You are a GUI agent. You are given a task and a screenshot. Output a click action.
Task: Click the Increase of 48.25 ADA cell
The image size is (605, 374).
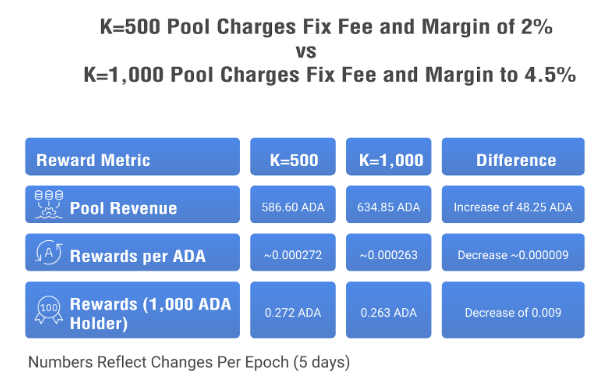(x=513, y=205)
